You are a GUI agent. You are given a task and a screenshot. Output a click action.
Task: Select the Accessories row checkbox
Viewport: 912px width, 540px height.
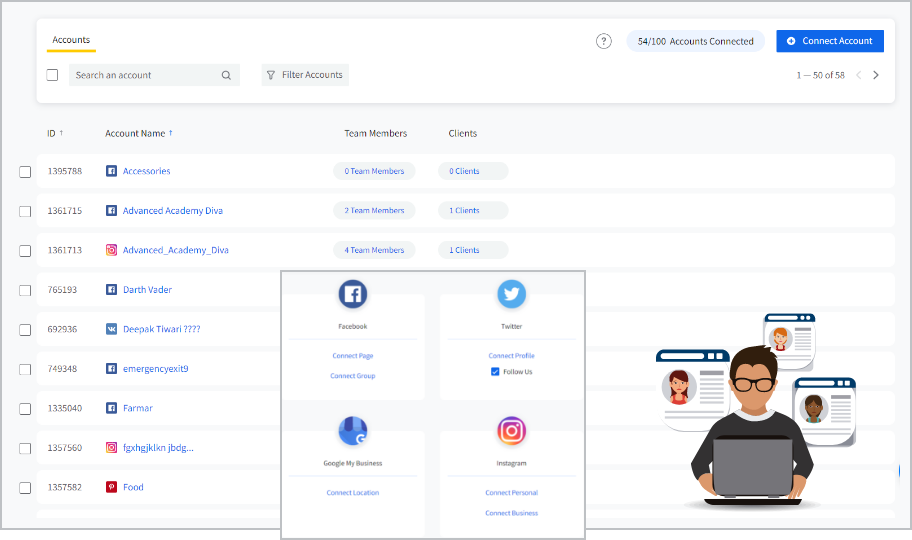tap(25, 172)
